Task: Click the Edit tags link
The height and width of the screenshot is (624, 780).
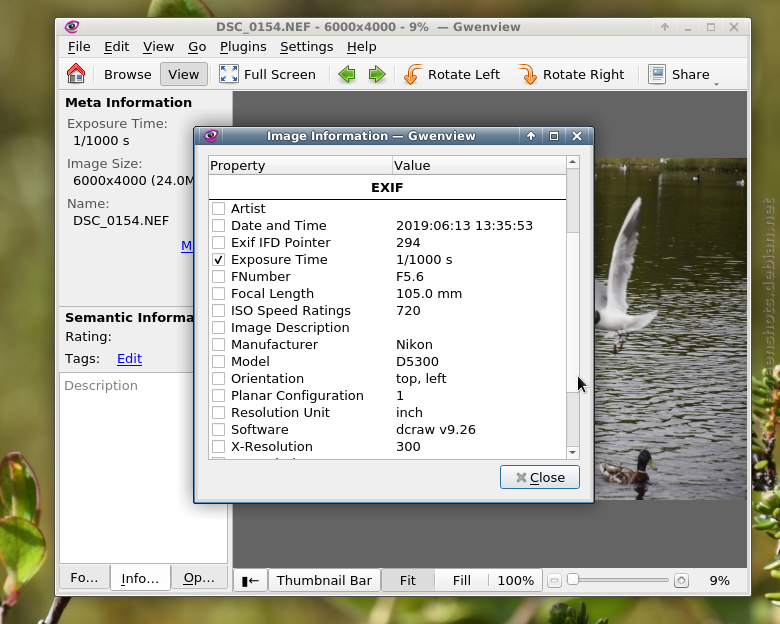Action: click(x=129, y=358)
